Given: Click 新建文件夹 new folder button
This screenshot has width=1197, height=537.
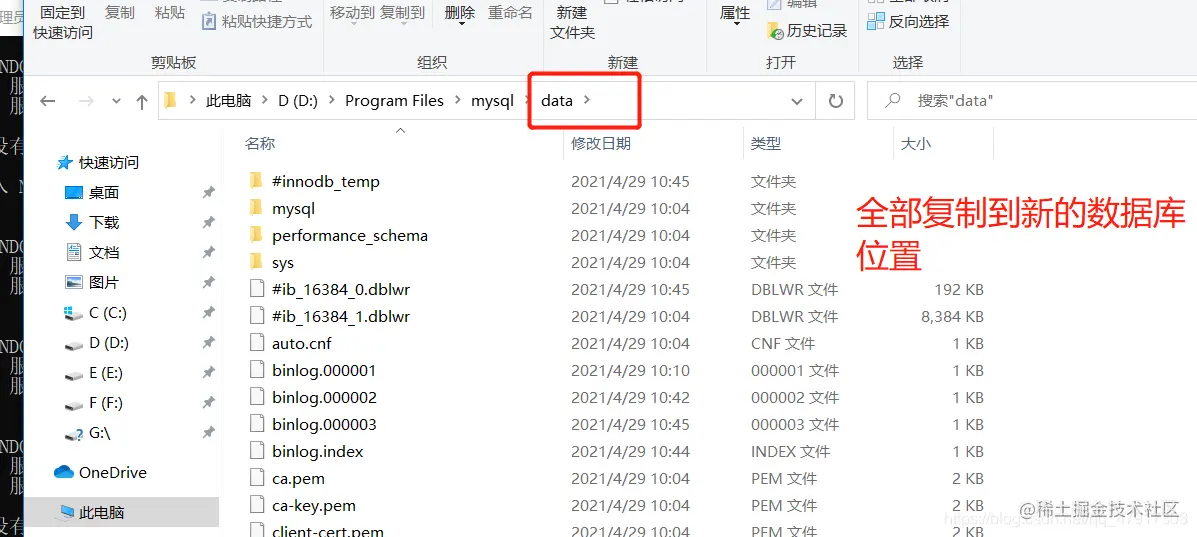Looking at the screenshot, I should point(572,23).
